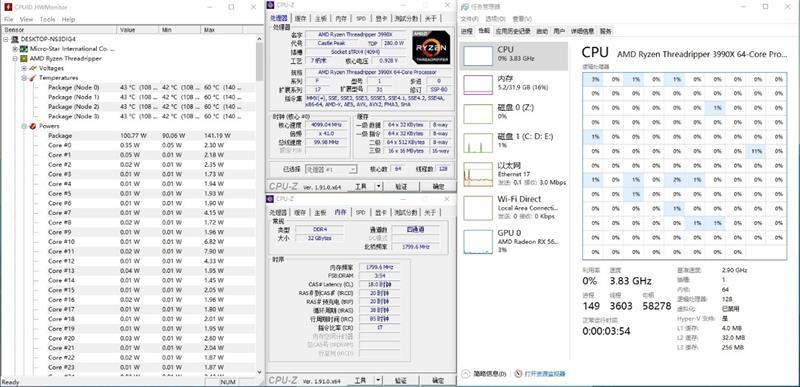Image resolution: width=800 pixels, height=387 pixels.
Task: Click the 验证 button in upper CPU-Z window
Action: pos(402,187)
